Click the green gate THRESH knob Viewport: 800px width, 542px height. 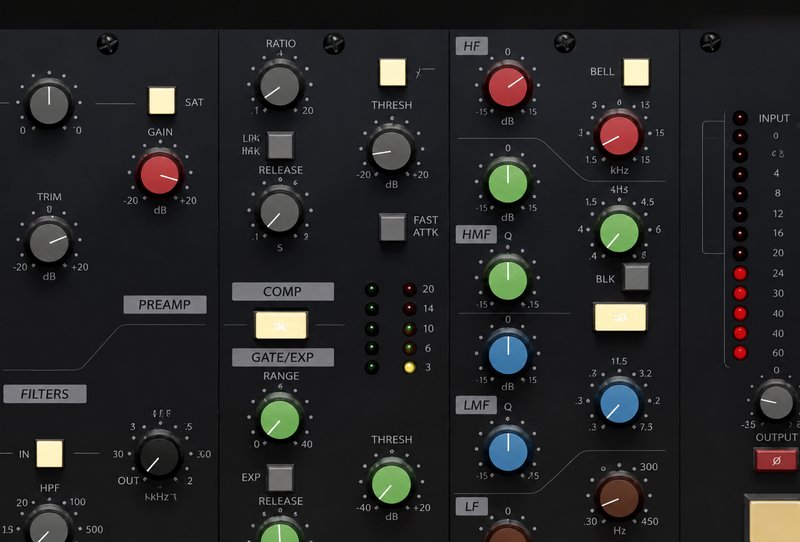coord(391,484)
